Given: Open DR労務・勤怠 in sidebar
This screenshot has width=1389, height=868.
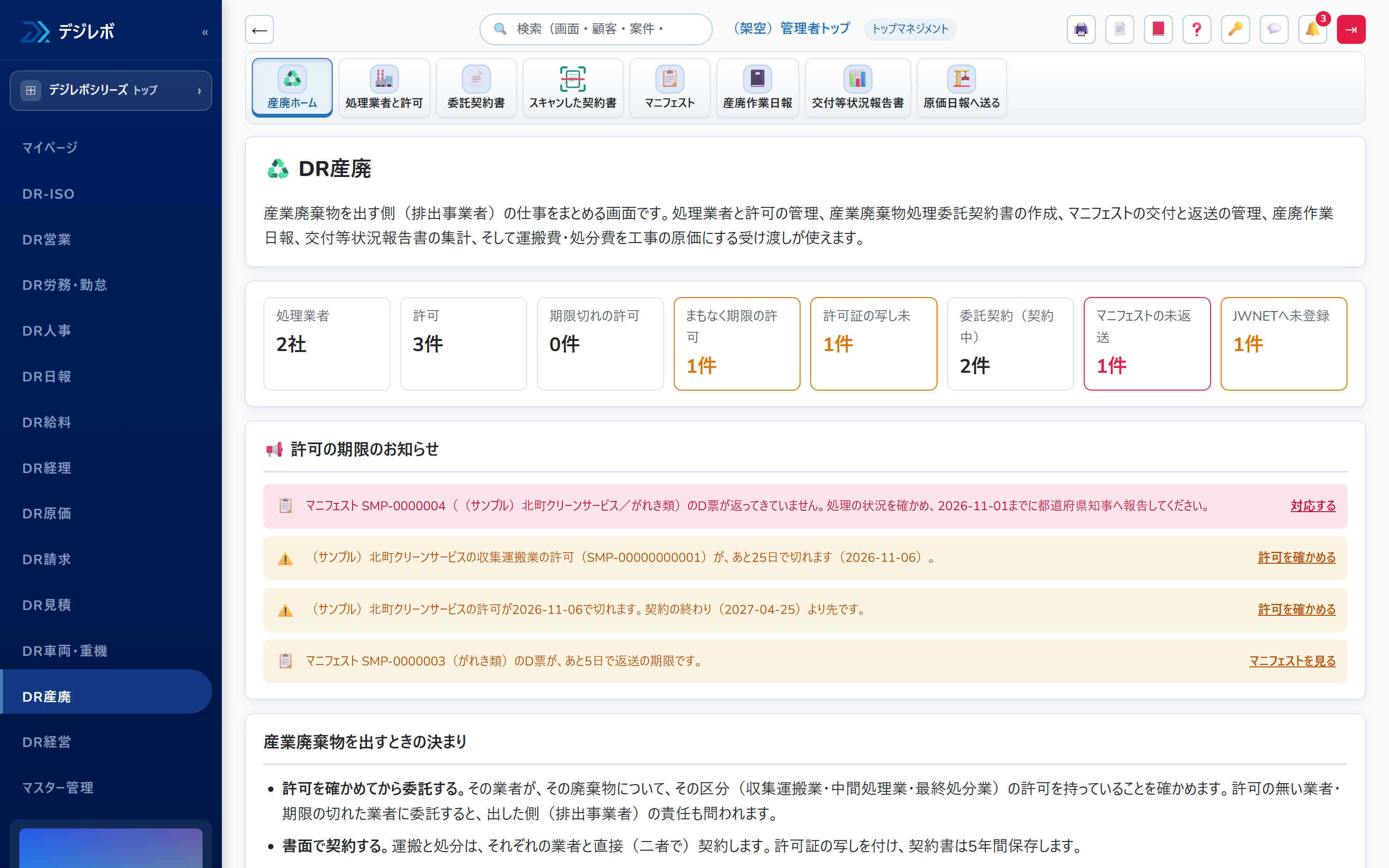Looking at the screenshot, I should pos(107,285).
